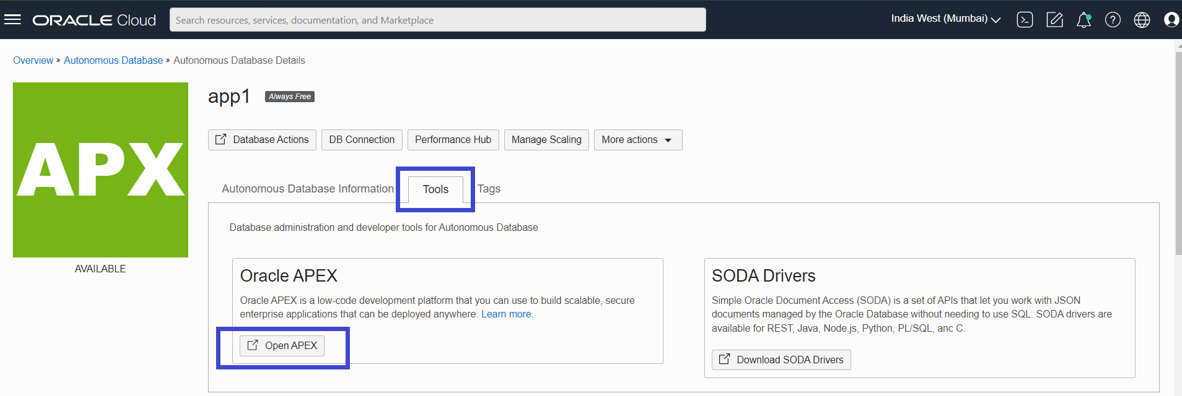This screenshot has width=1182, height=396.
Task: Click the SODA Drivers card heading
Action: coord(764,275)
